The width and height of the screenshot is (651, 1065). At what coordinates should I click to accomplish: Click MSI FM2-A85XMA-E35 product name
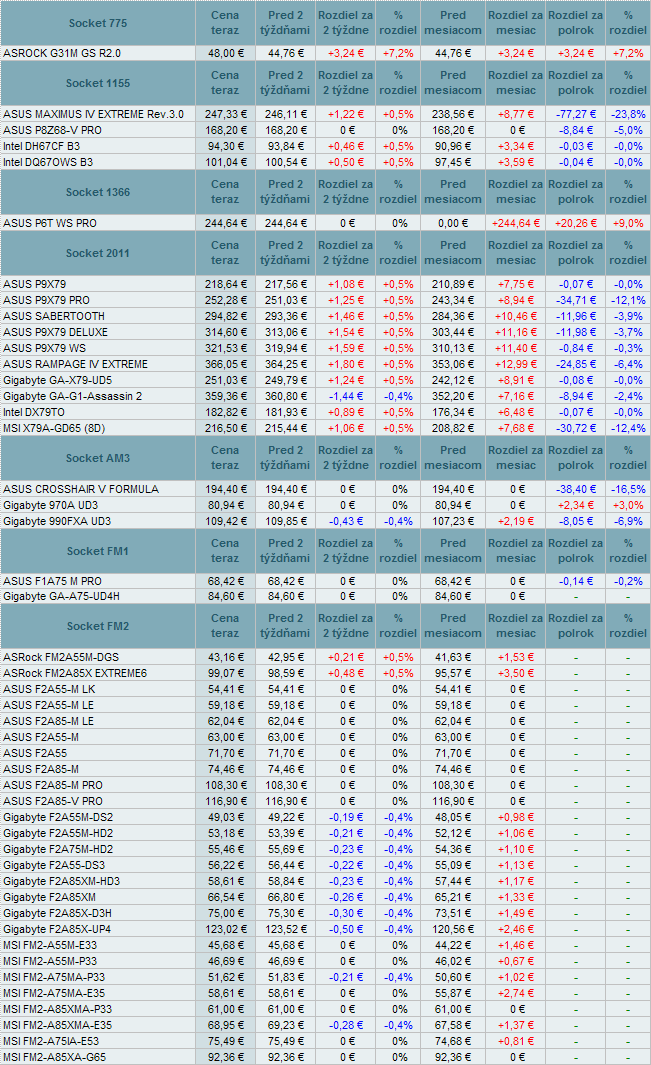pos(57,1026)
